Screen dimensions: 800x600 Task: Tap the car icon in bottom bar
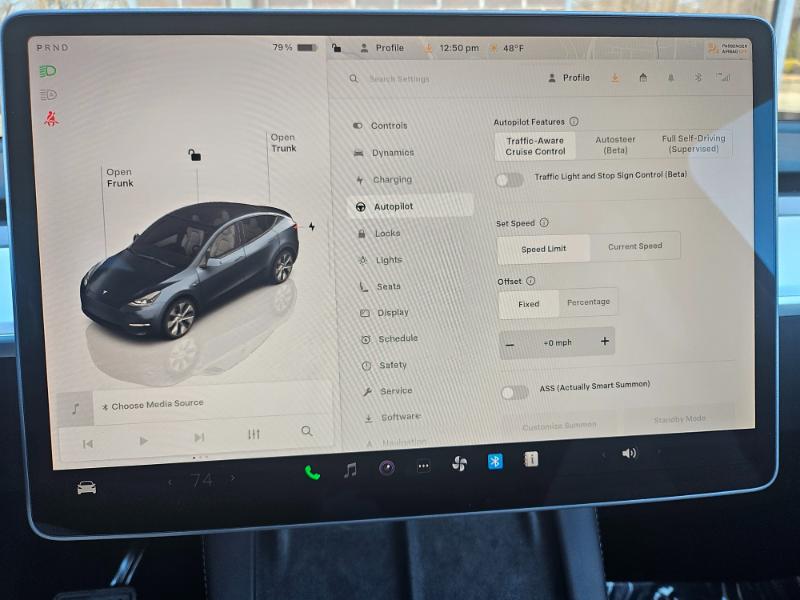click(x=87, y=487)
